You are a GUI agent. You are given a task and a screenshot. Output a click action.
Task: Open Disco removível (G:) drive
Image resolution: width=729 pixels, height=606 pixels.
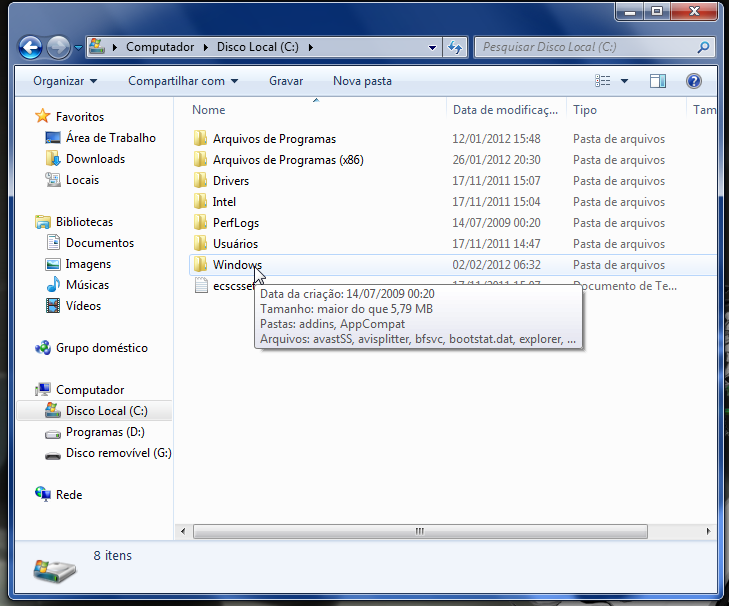coord(118,453)
